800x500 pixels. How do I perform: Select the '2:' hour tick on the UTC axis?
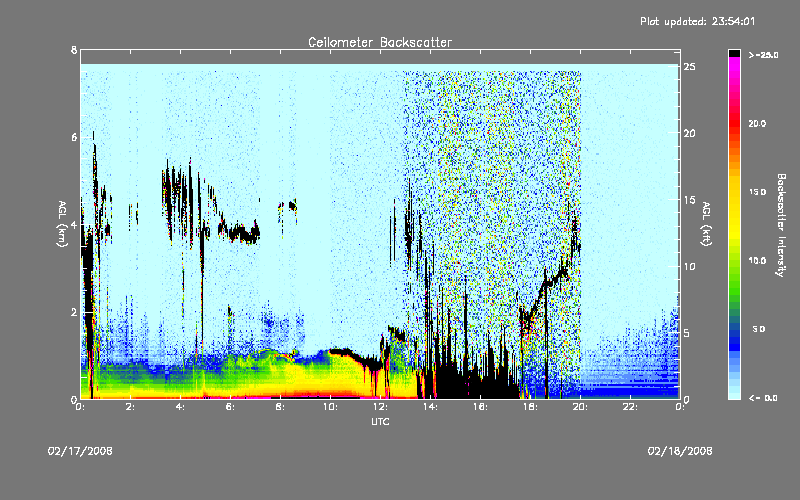click(131, 407)
